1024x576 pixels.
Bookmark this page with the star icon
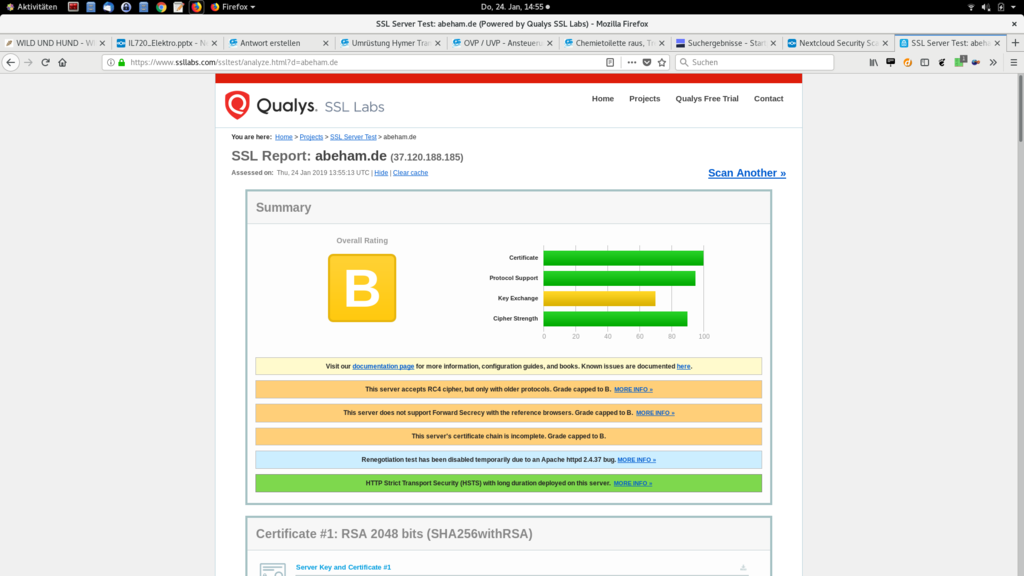click(x=662, y=62)
